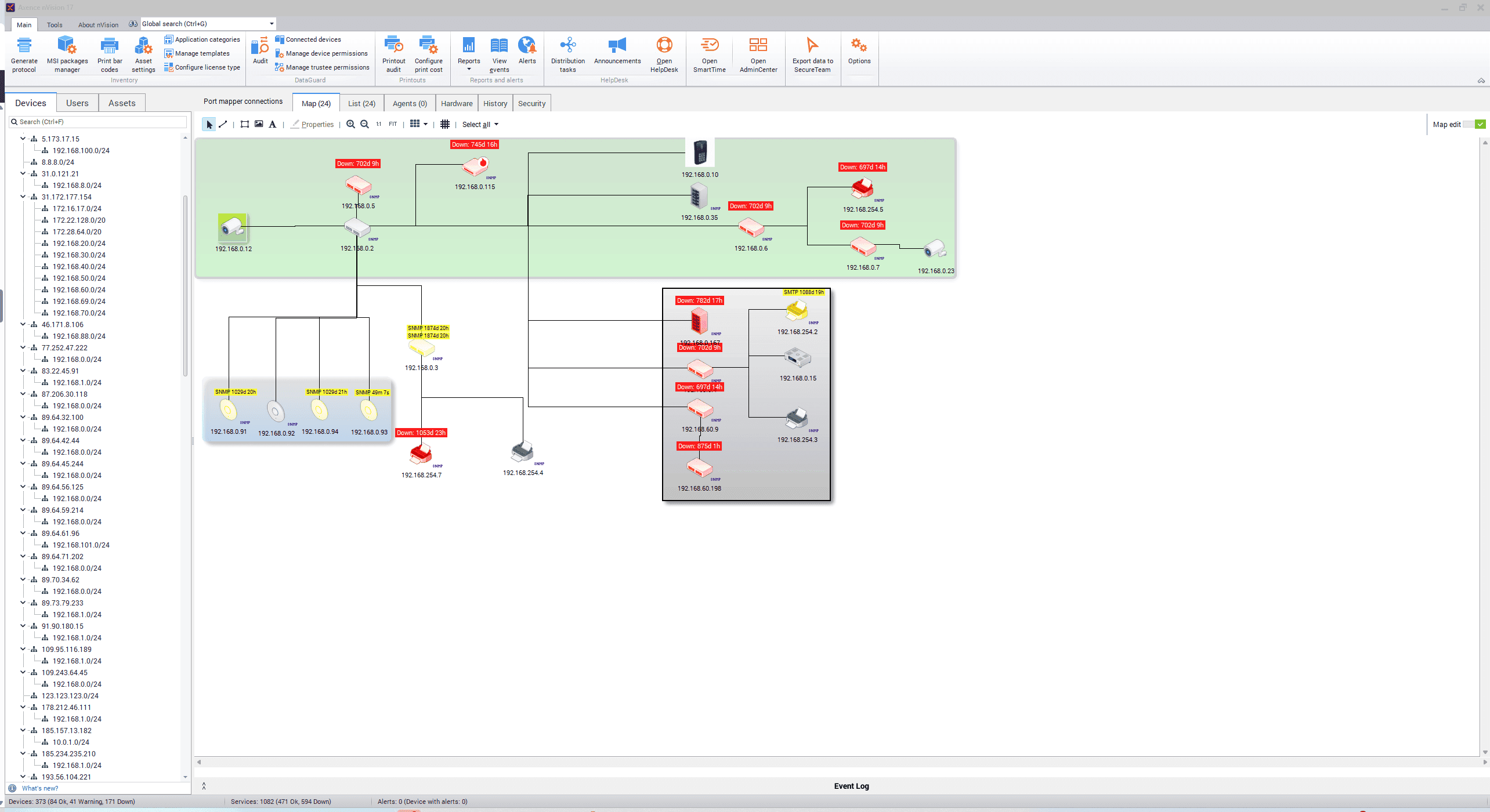The width and height of the screenshot is (1490, 812).
Task: Toggle the map grid icon
Action: 445,124
